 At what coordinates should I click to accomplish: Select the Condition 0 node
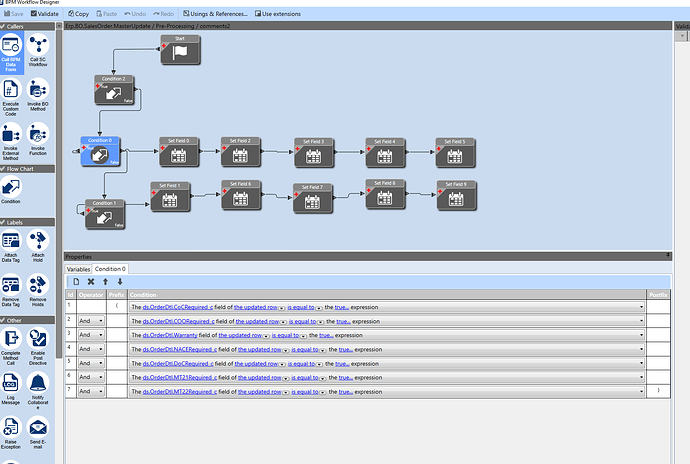(100, 151)
